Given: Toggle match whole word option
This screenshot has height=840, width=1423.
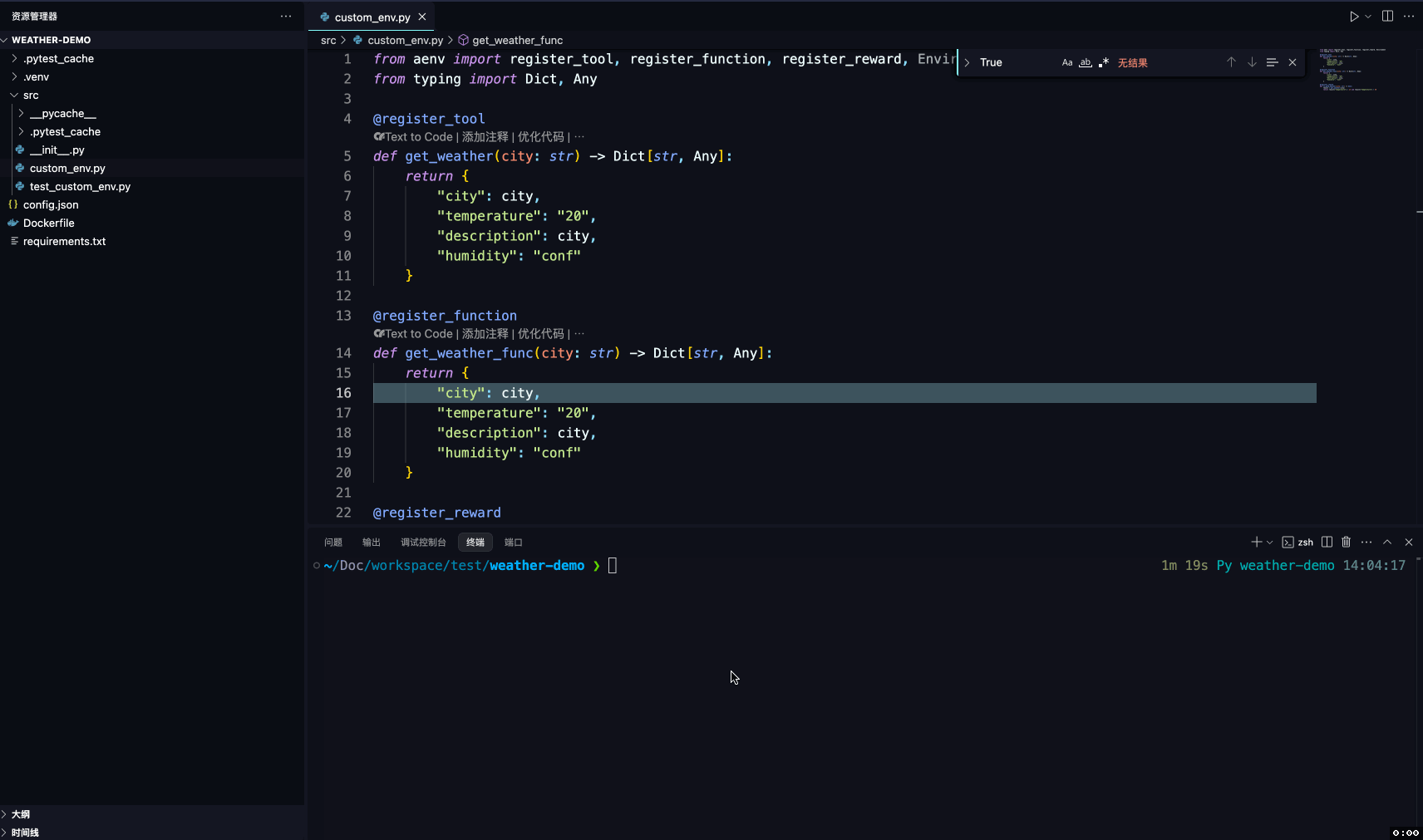Looking at the screenshot, I should 1086,62.
